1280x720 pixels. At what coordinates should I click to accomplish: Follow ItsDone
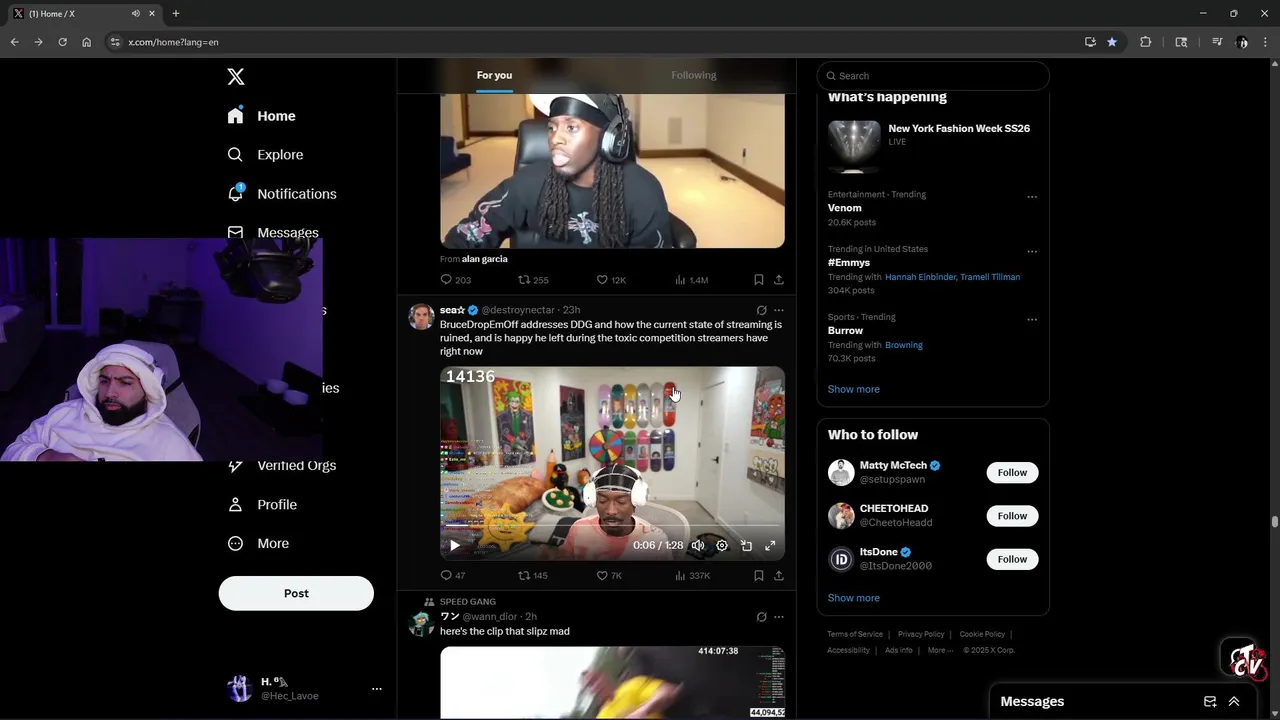1012,559
